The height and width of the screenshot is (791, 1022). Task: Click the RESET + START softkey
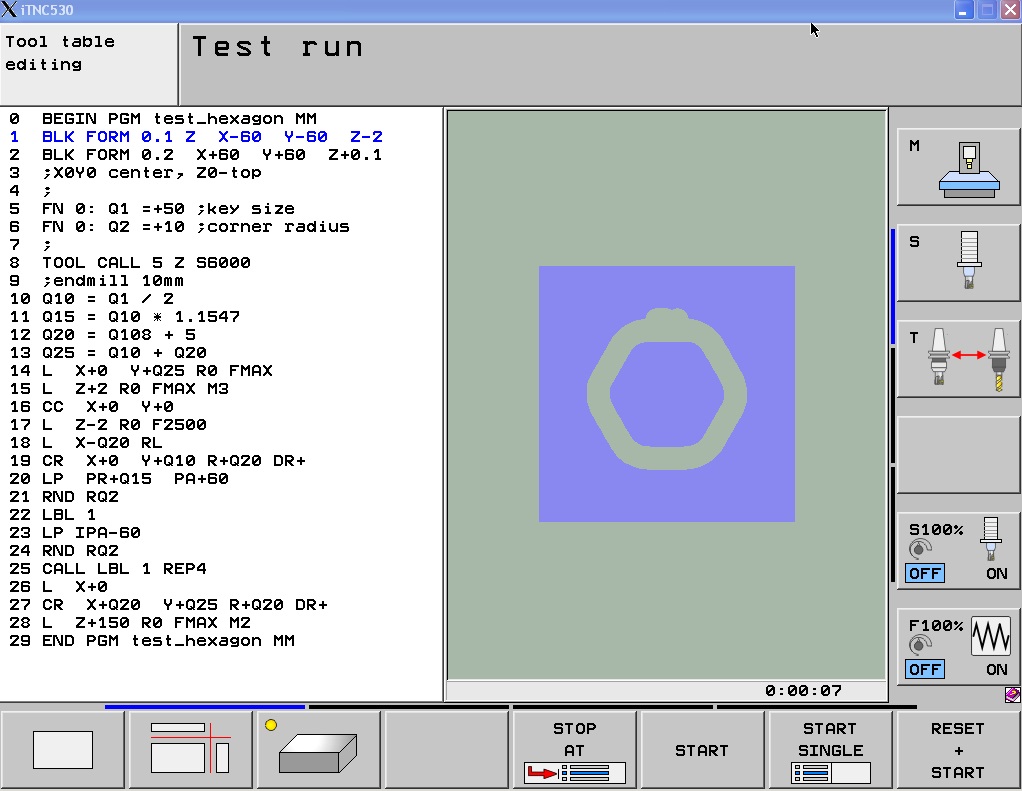pos(957,751)
